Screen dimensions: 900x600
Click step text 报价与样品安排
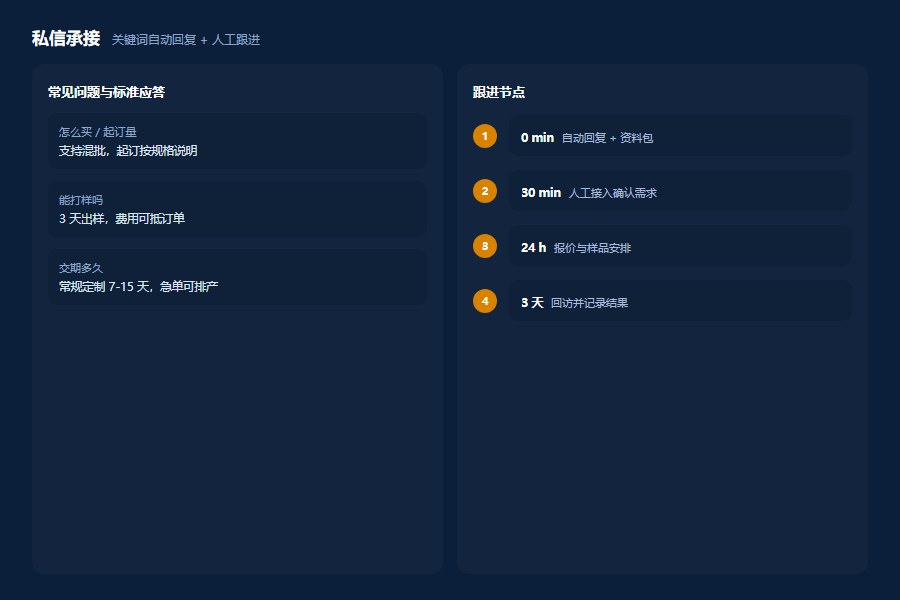click(592, 248)
